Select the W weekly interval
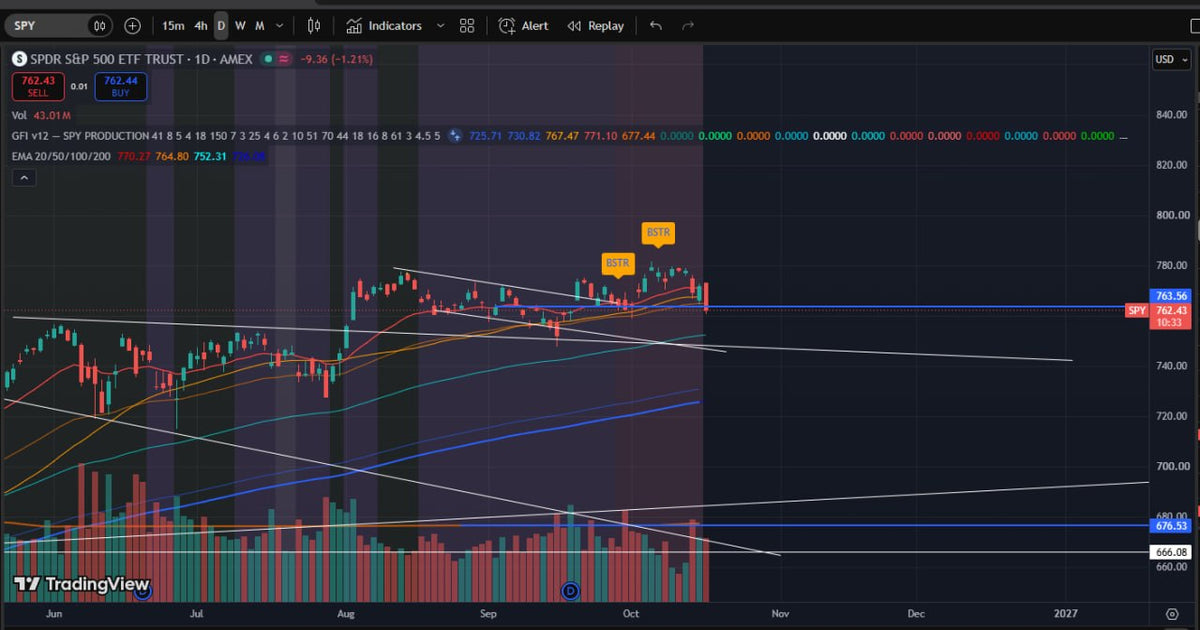This screenshot has width=1200, height=630. [240, 26]
